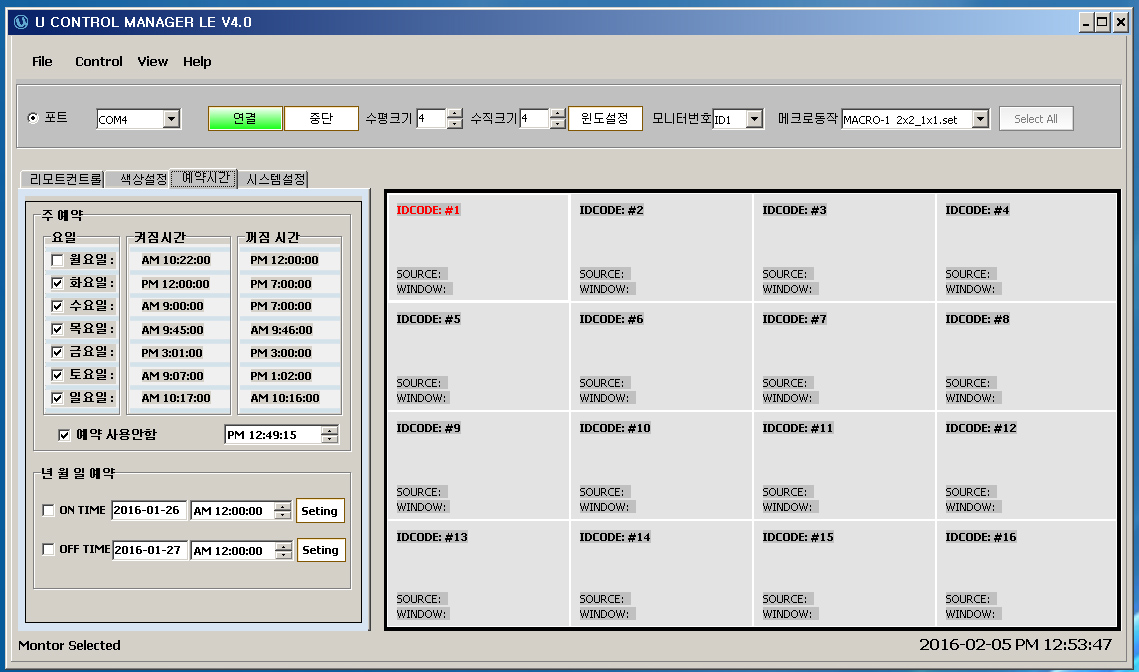
Task: Toggle the 예약 사용안함 checkbox
Action: 64,435
